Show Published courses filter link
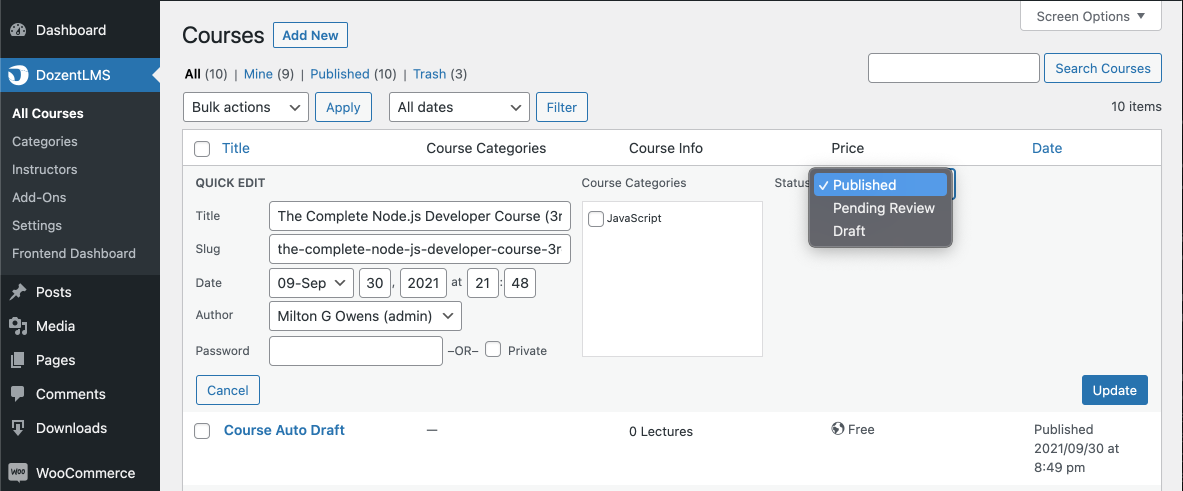 pyautogui.click(x=340, y=74)
